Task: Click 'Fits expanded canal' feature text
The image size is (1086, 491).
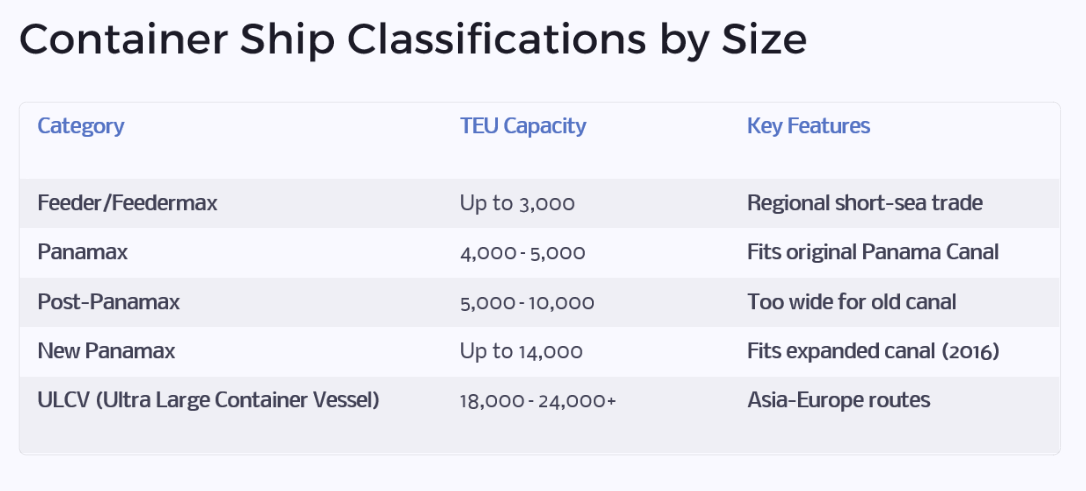Action: (x=838, y=351)
